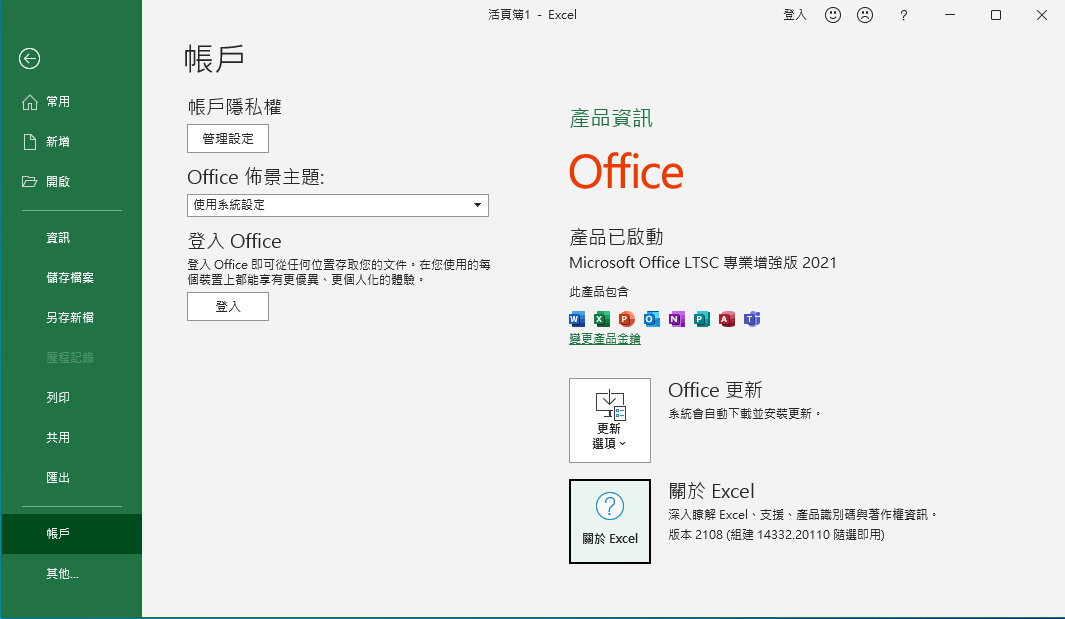Viewport: 1065px width, 619px height.
Task: Click the Excel app icon under 此產品包含
Action: [602, 319]
